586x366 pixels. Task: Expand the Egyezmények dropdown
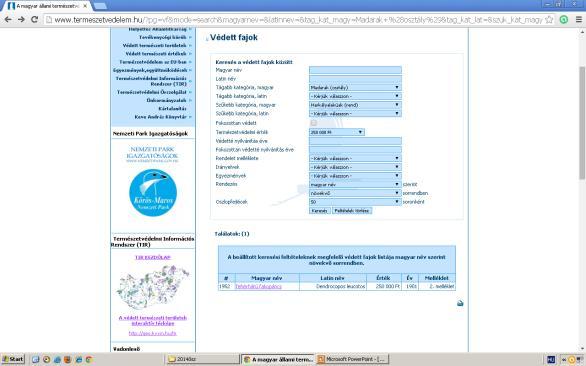point(355,176)
